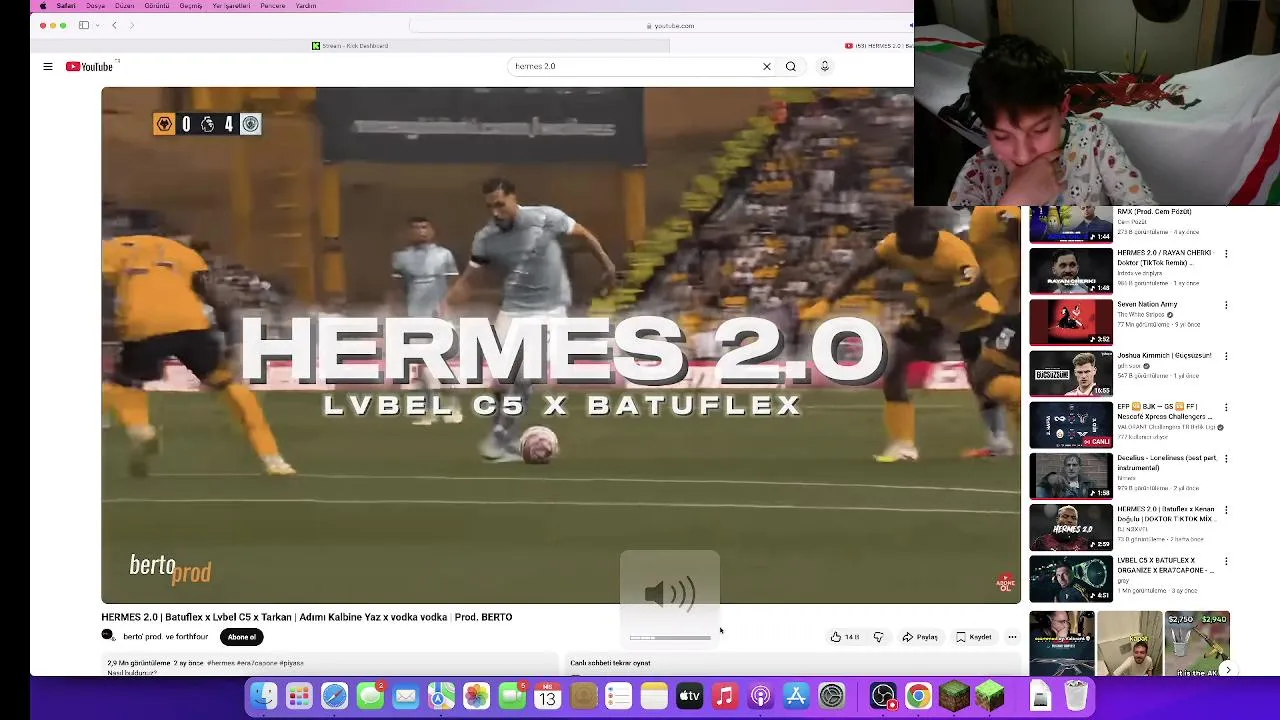Screen dimensions: 1280x720
Task: Open Messages from the Dock
Action: point(370,696)
